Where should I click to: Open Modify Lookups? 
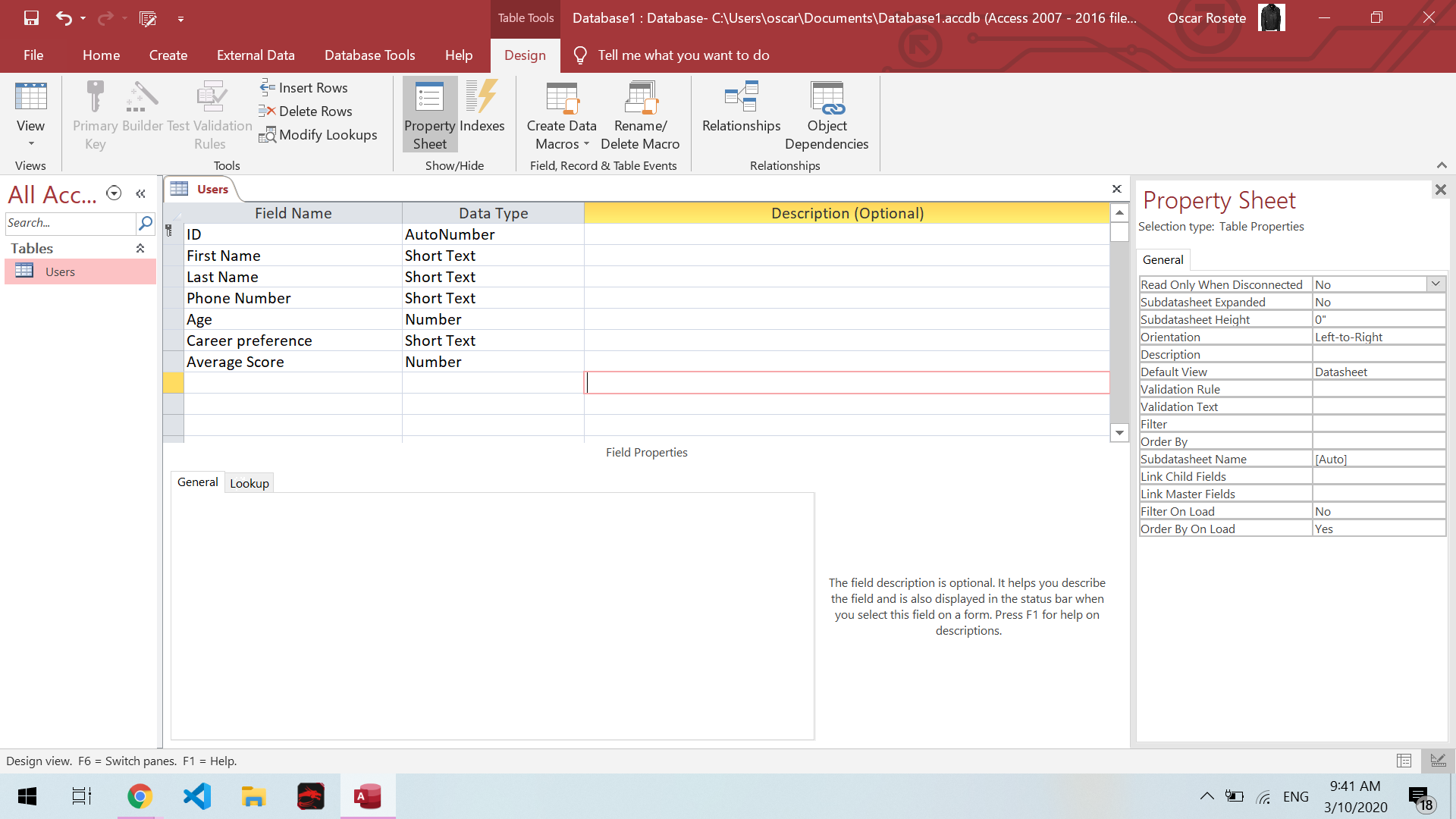coord(318,135)
